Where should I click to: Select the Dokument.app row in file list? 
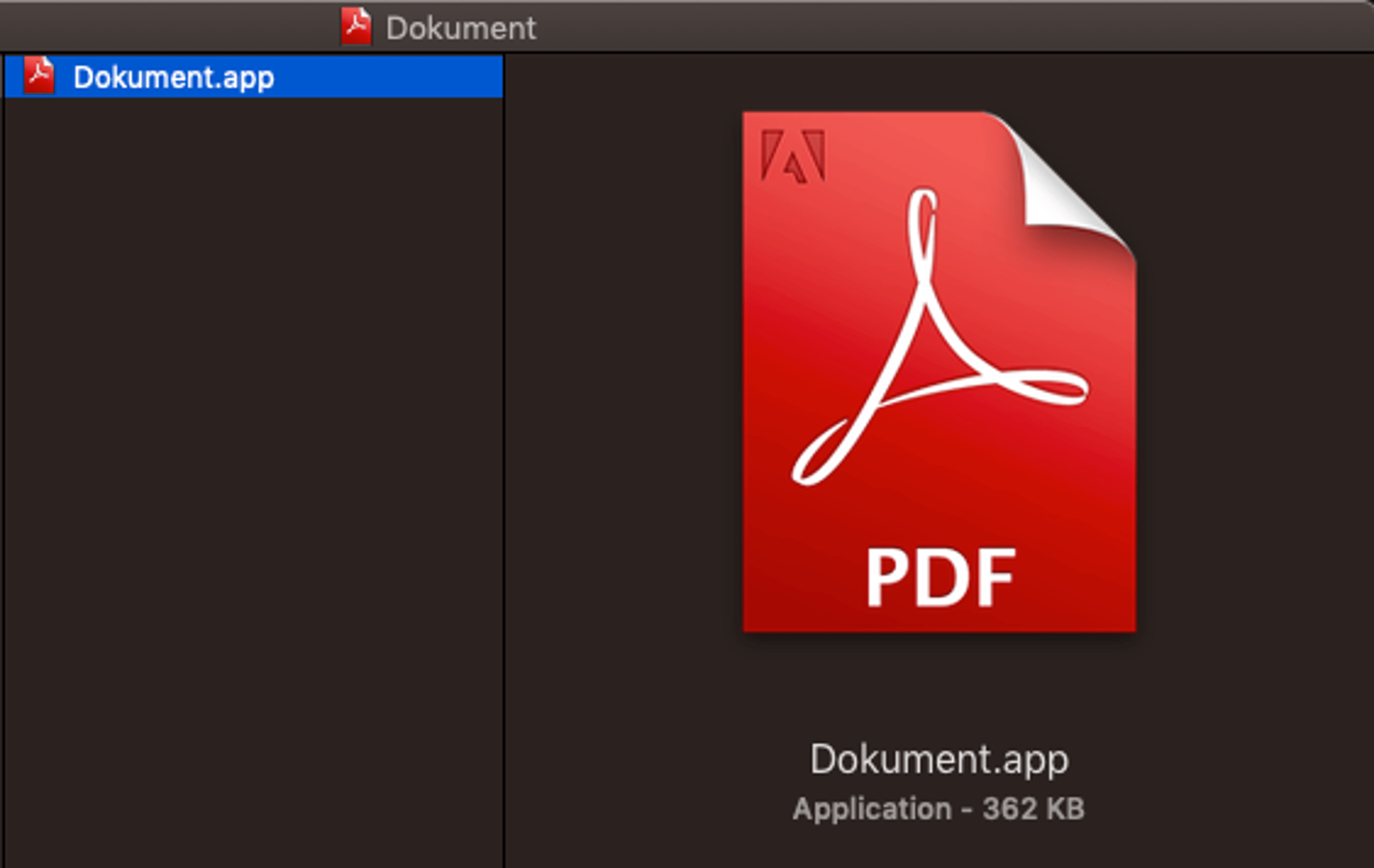[254, 76]
